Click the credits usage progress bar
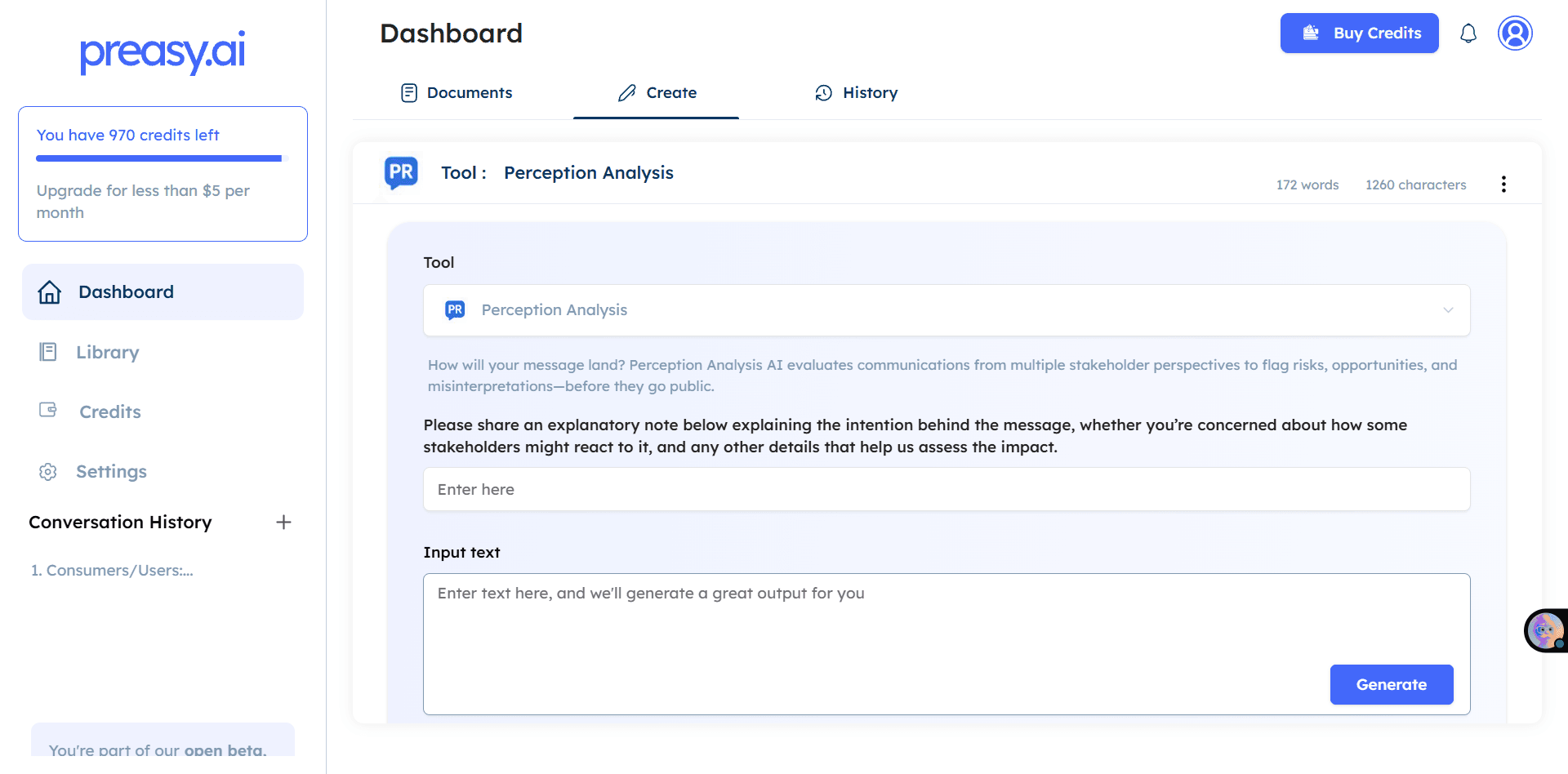 click(x=158, y=158)
